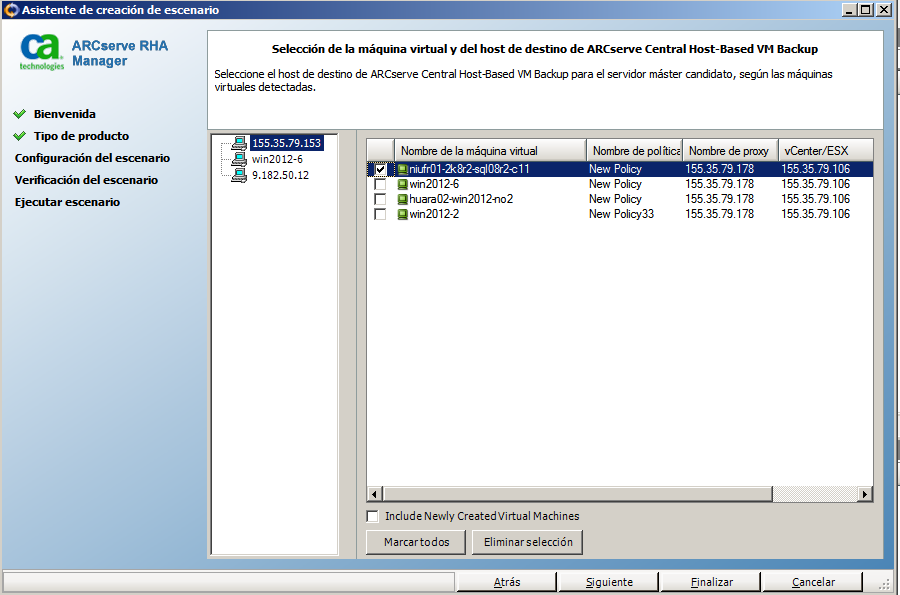900x595 pixels.
Task: Click the window resize grip at corner
Action: click(884, 584)
